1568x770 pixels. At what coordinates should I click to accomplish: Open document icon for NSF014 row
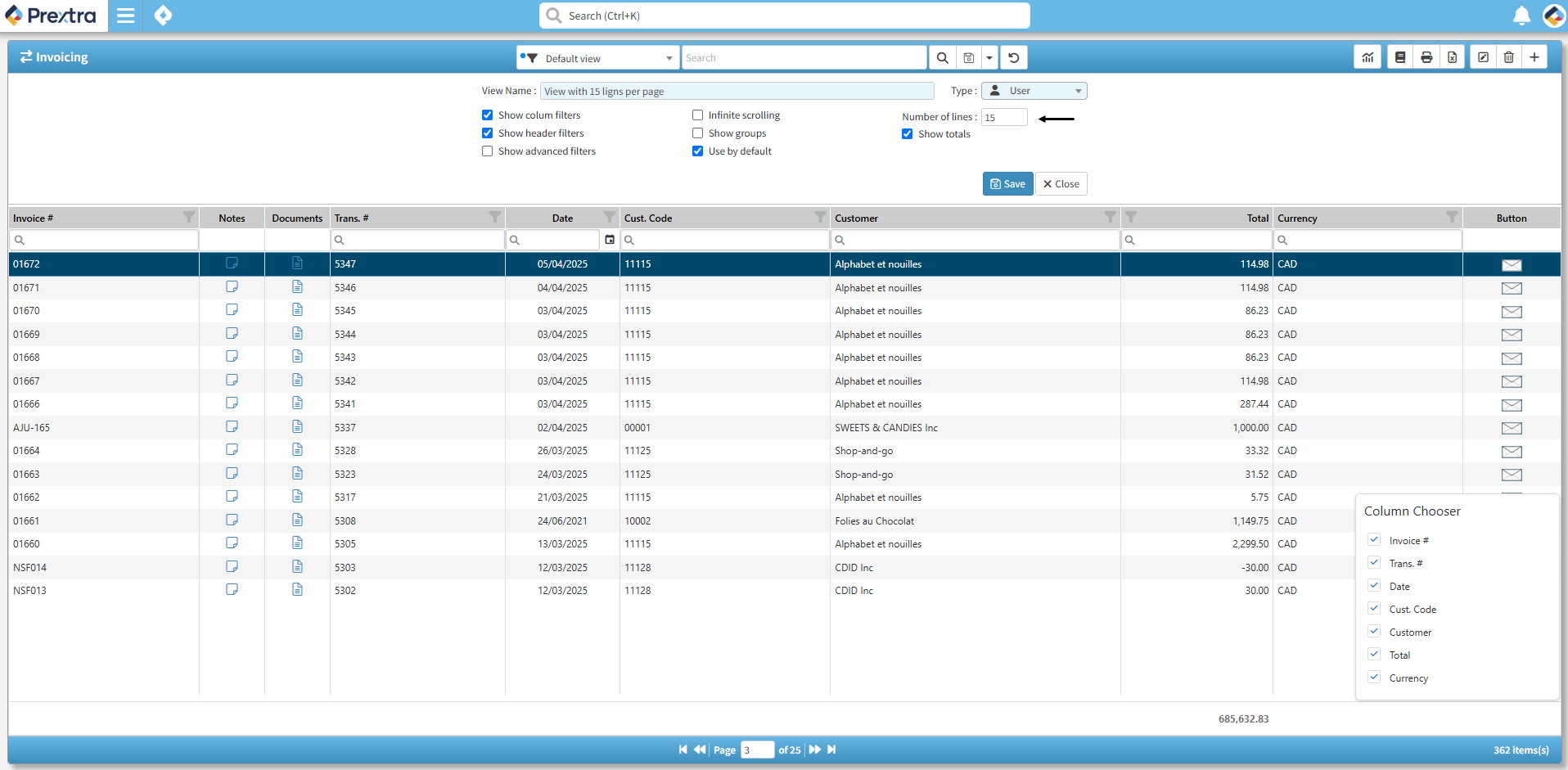pos(297,566)
